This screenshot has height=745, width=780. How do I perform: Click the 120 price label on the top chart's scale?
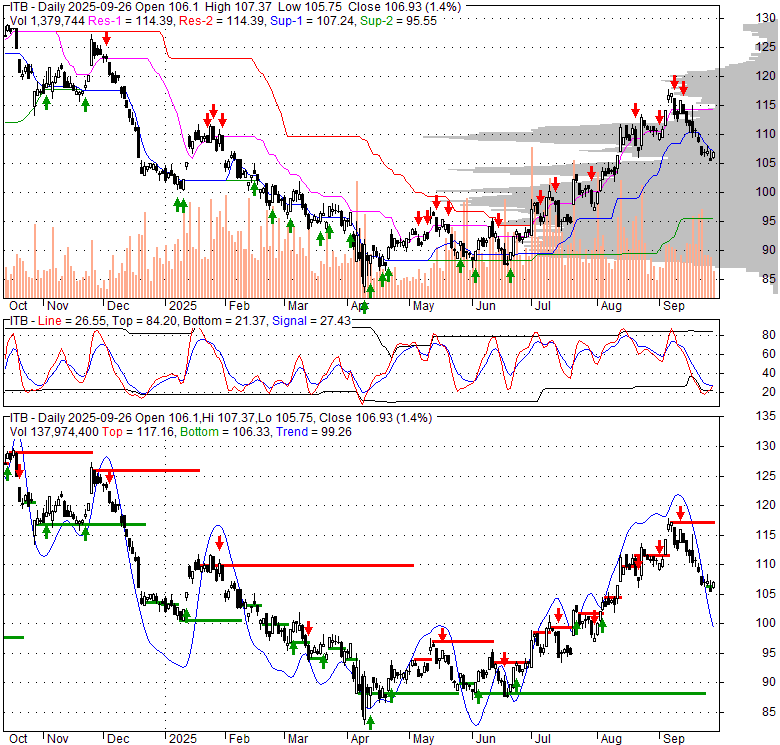tap(766, 76)
